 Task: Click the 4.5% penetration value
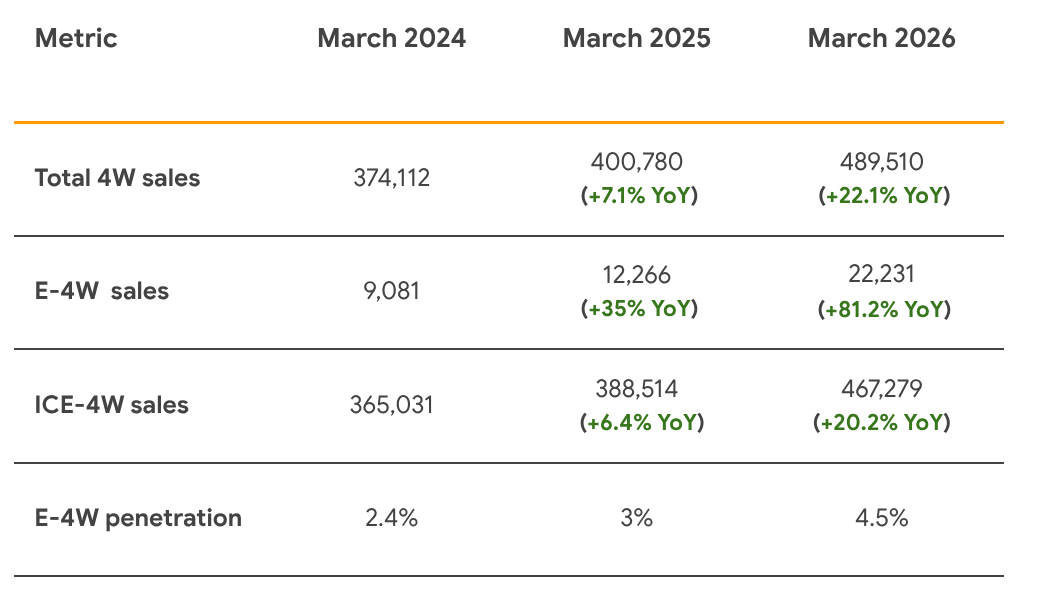click(882, 518)
